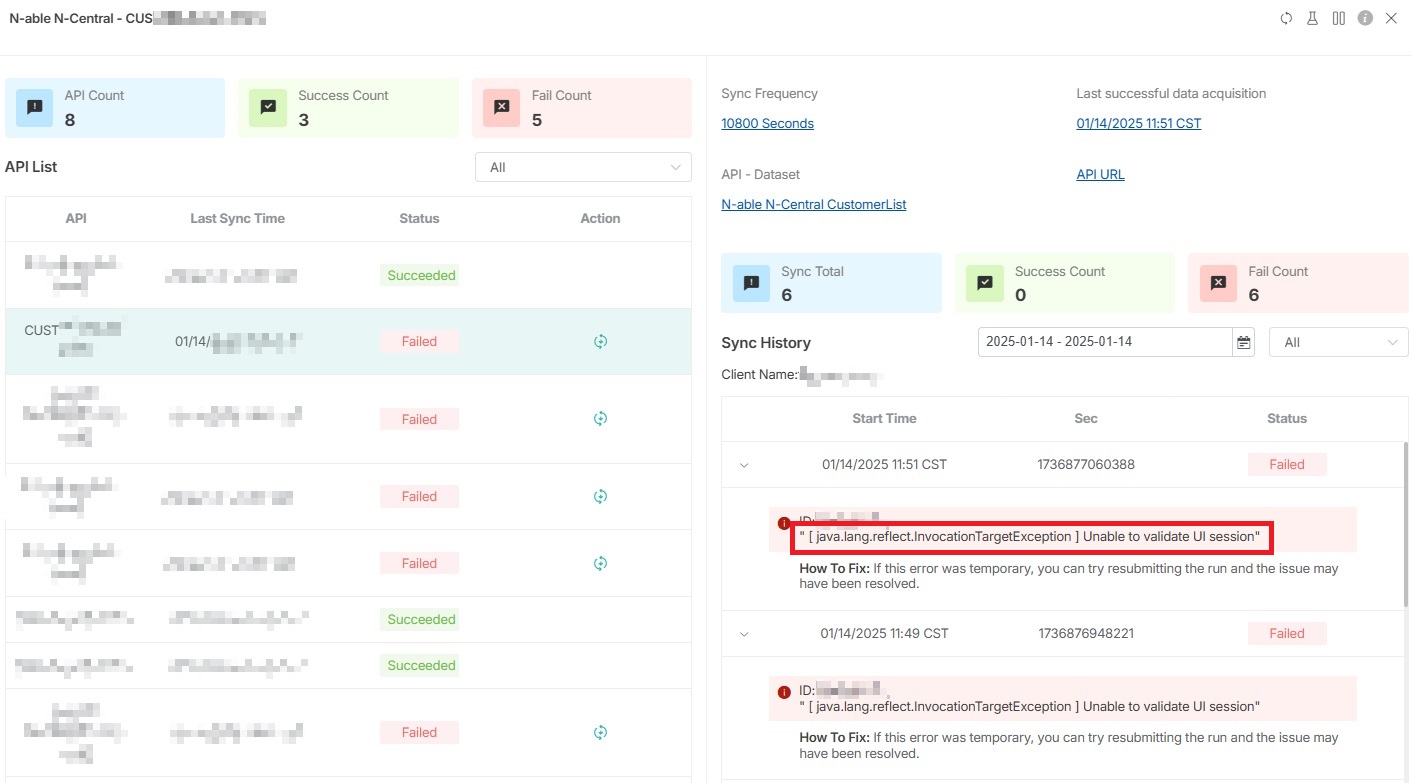Click the left panel Fail Count card icon

point(501,107)
